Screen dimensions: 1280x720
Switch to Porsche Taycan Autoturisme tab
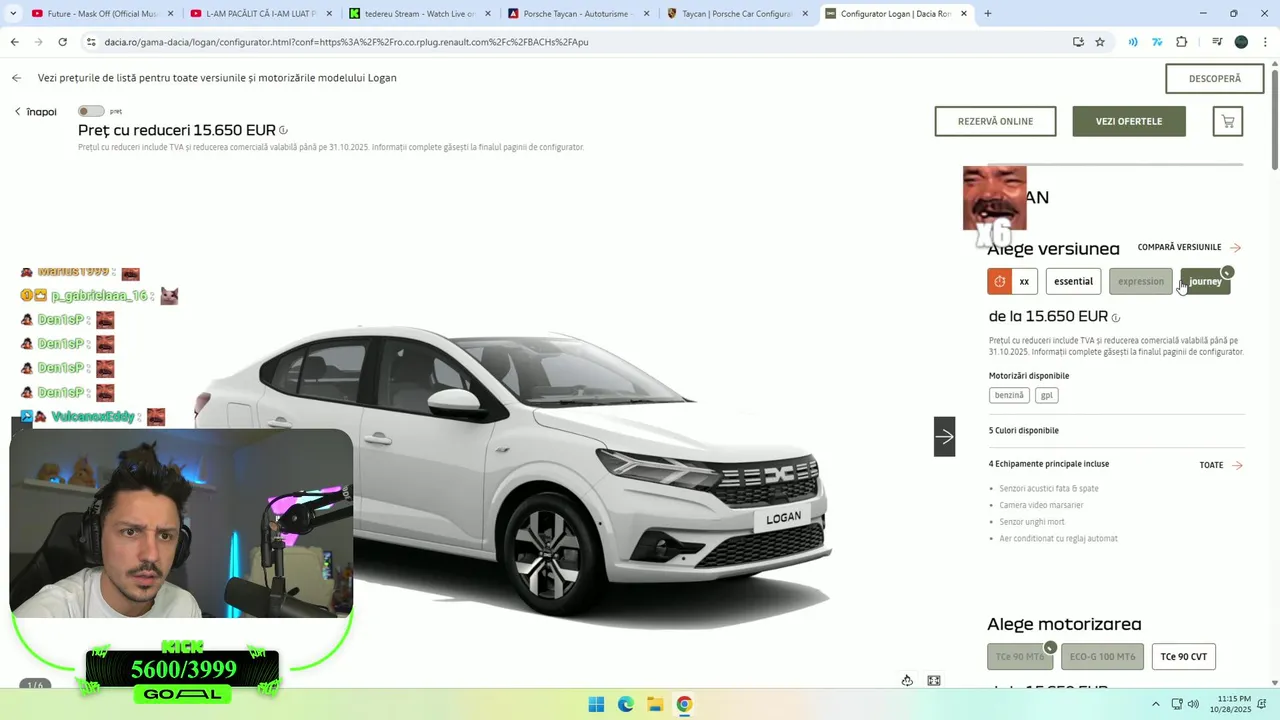pyautogui.click(x=579, y=14)
